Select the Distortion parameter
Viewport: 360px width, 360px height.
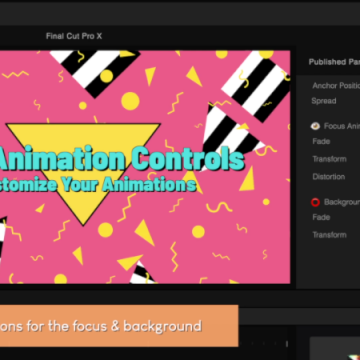(329, 177)
